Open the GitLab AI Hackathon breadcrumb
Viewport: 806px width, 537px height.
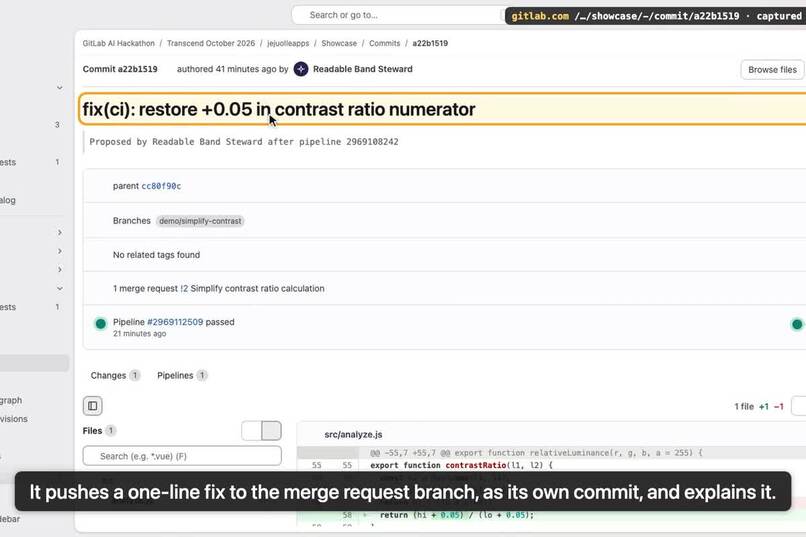click(119, 43)
